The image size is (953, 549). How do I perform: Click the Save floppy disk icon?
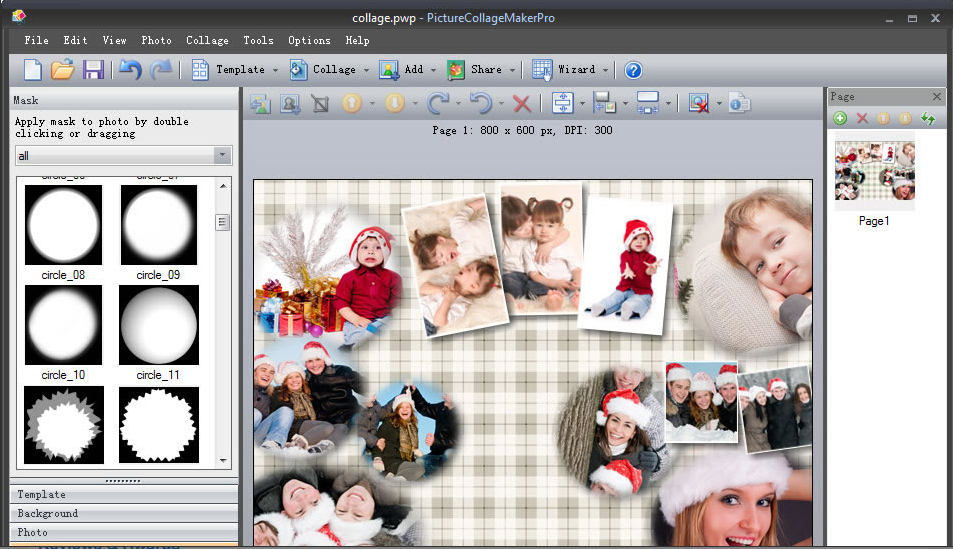point(93,70)
